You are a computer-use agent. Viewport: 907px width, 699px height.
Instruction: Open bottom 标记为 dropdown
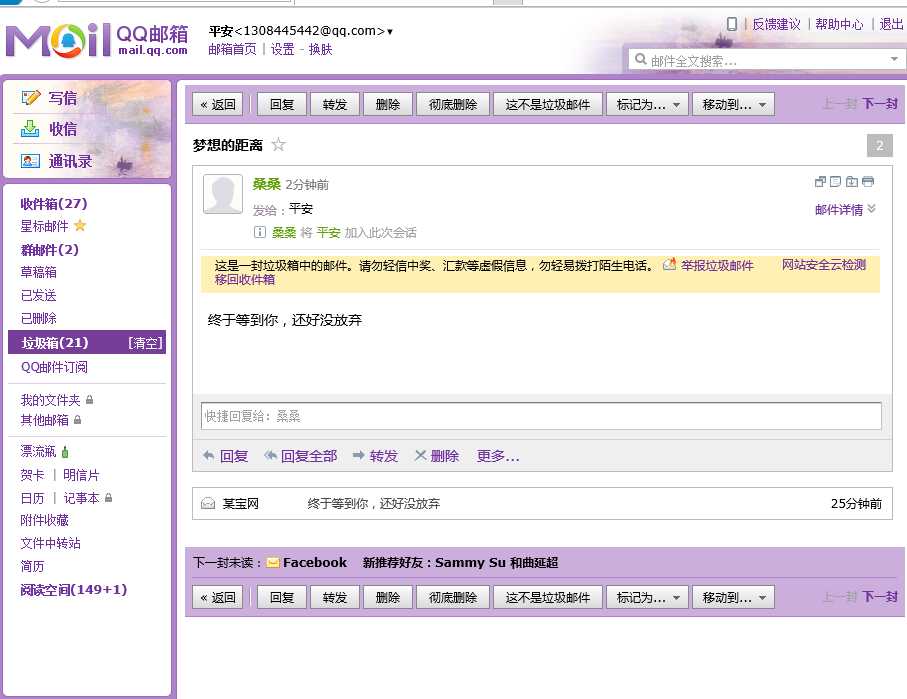(647, 597)
